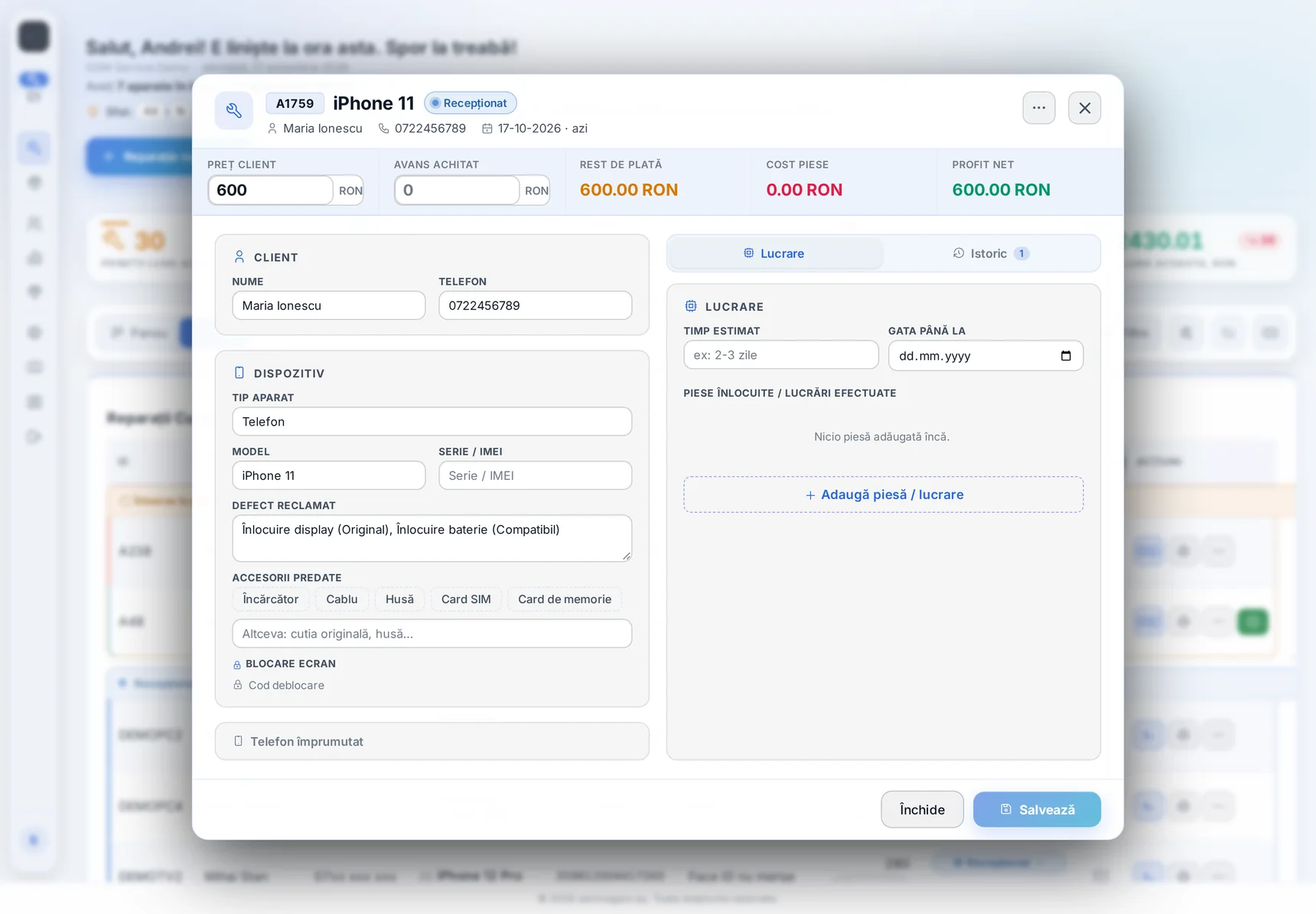1316x914 pixels.
Task: Open calendar picker in Gata până la
Action: [1066, 356]
